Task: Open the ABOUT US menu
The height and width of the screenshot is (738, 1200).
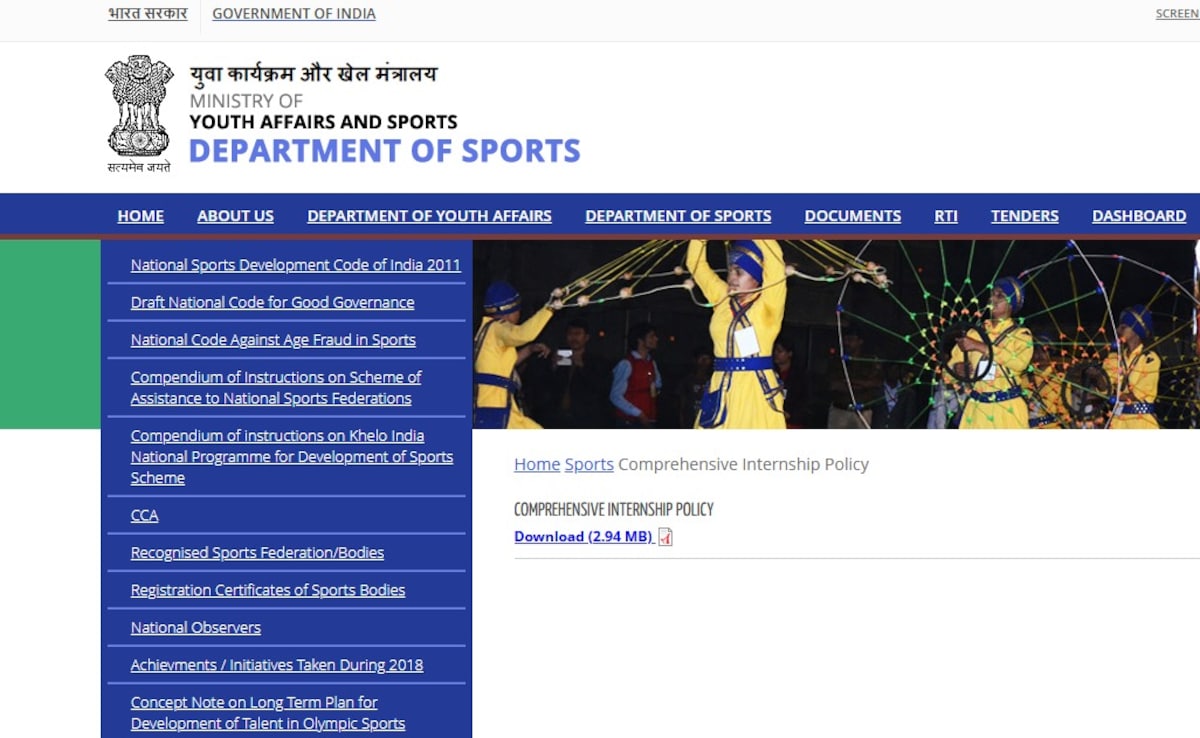Action: [235, 216]
